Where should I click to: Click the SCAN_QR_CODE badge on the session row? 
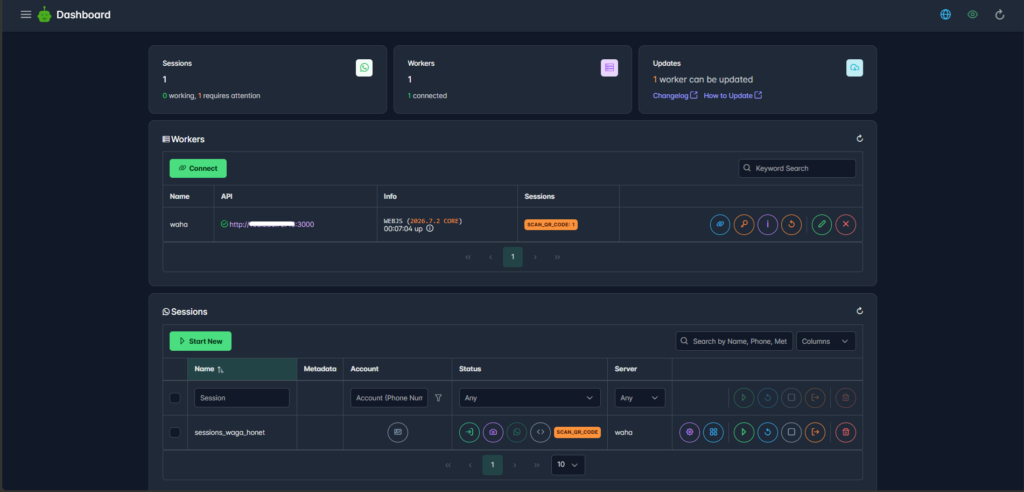tap(577, 432)
